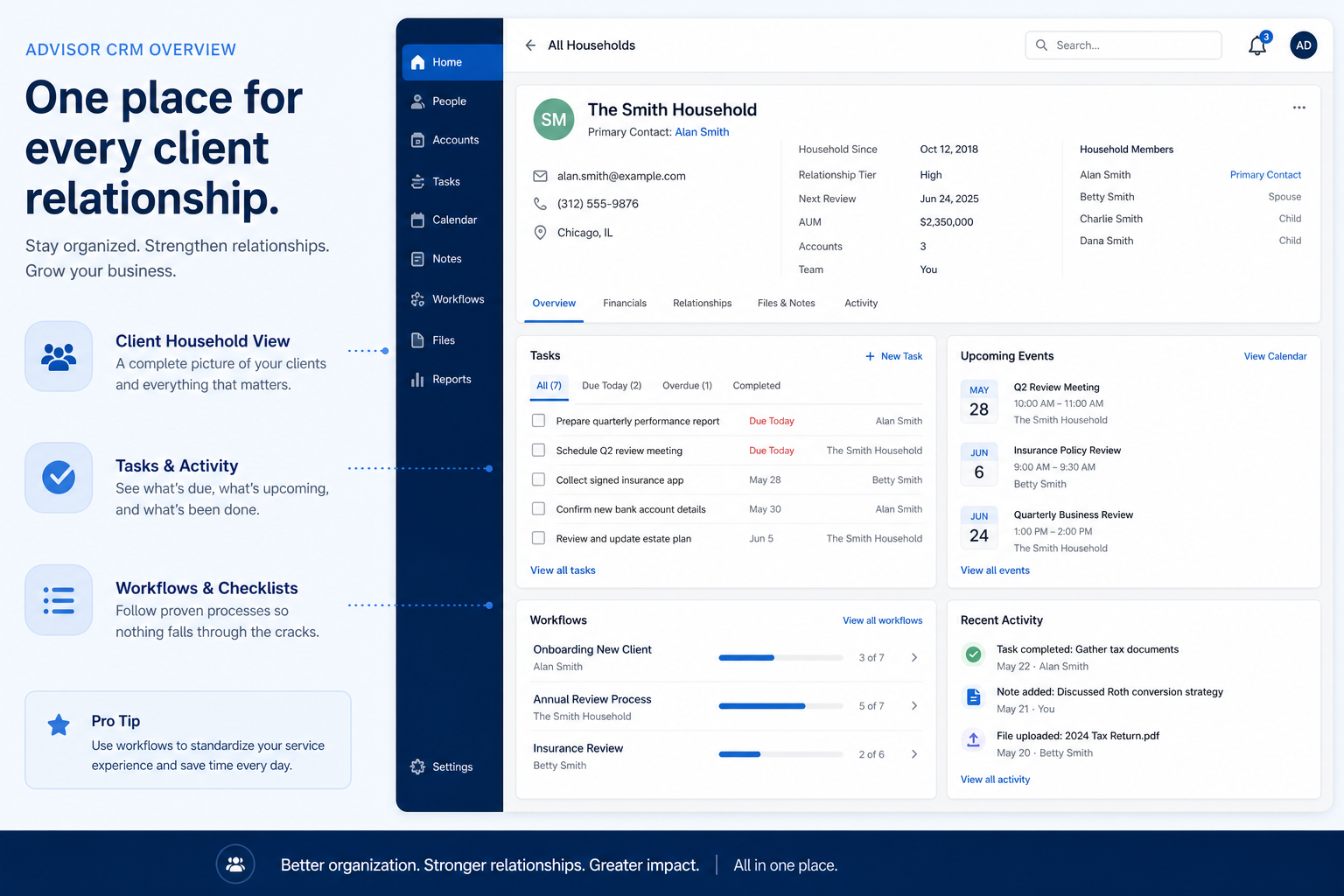Click the SM household avatar

(554, 120)
